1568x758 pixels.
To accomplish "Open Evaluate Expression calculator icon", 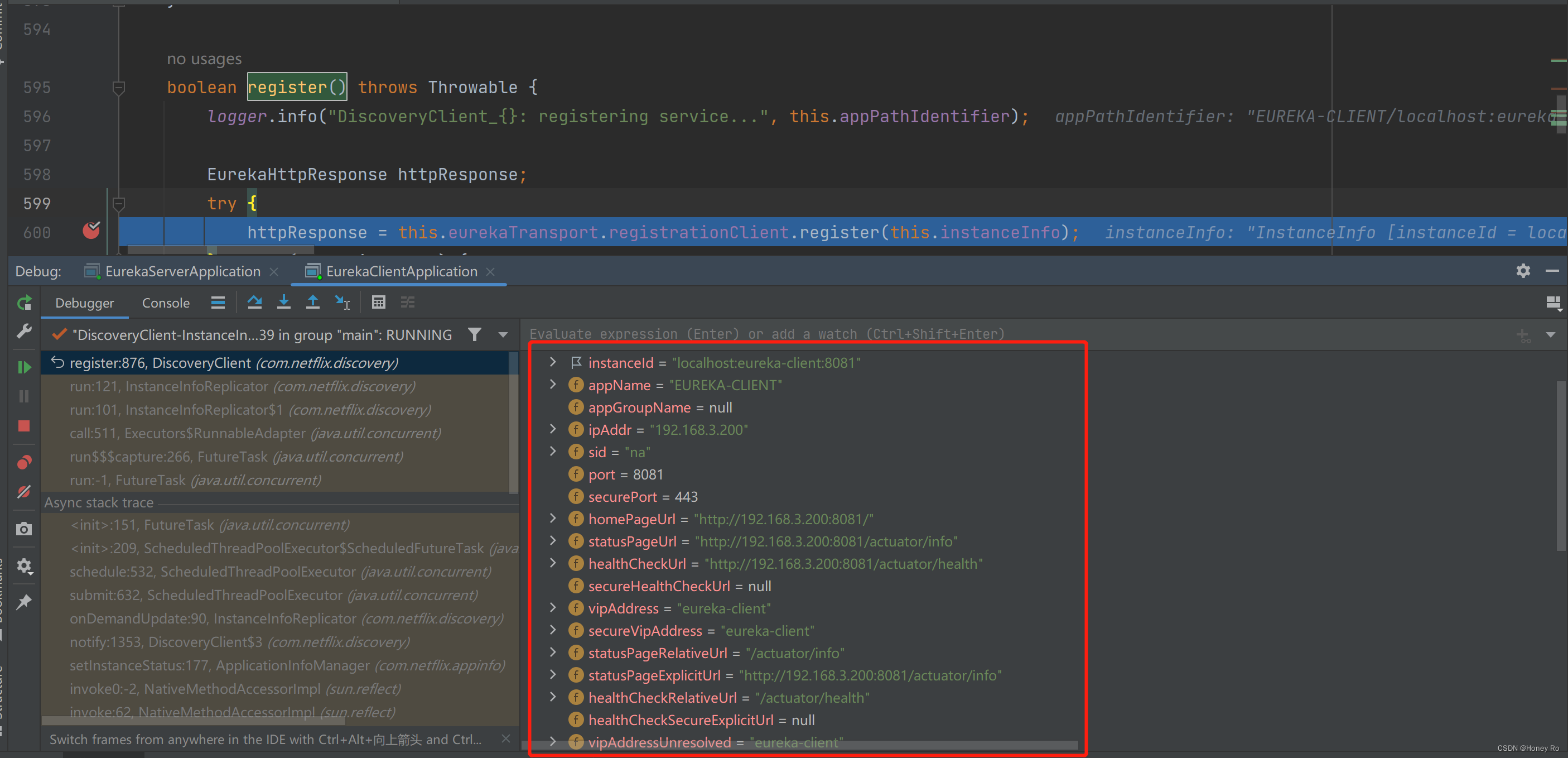I will click(x=379, y=302).
